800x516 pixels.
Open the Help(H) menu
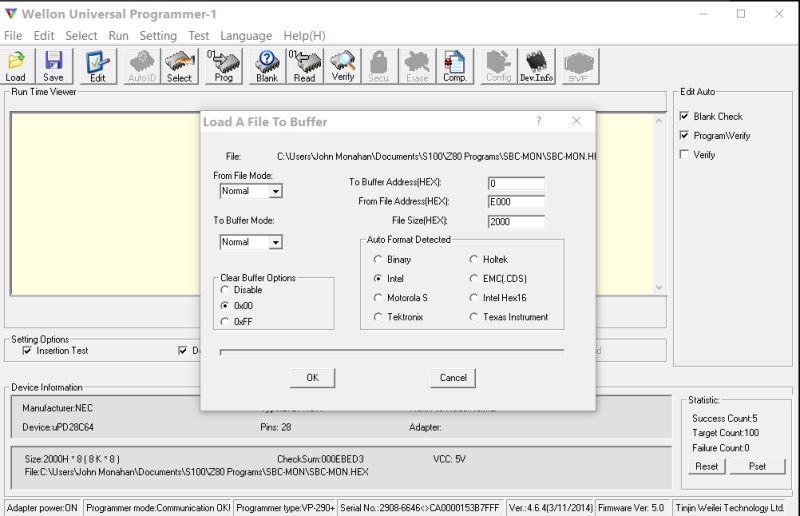(305, 36)
